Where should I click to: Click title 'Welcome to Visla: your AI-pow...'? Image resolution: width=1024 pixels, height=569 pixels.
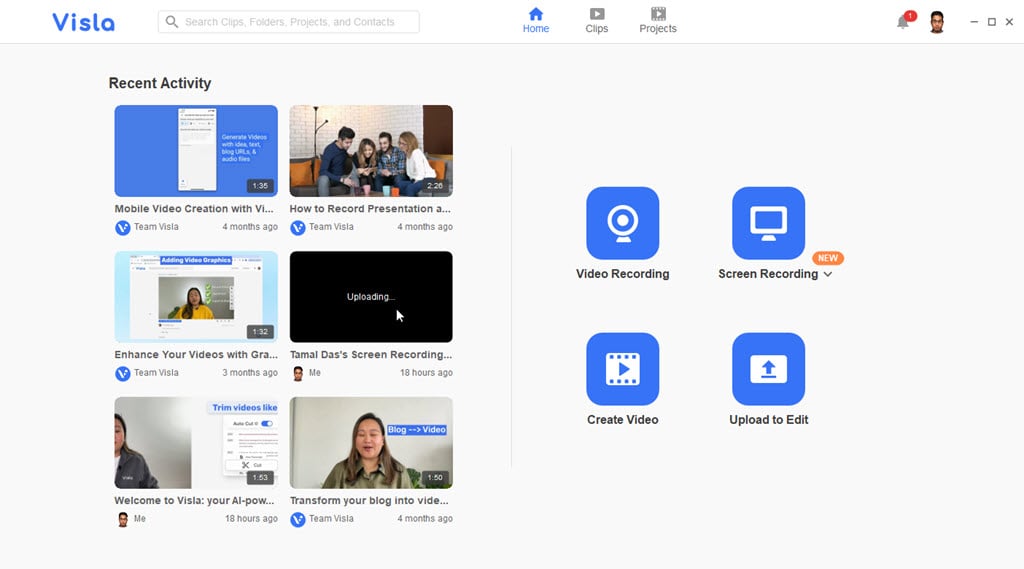pyautogui.click(x=194, y=500)
